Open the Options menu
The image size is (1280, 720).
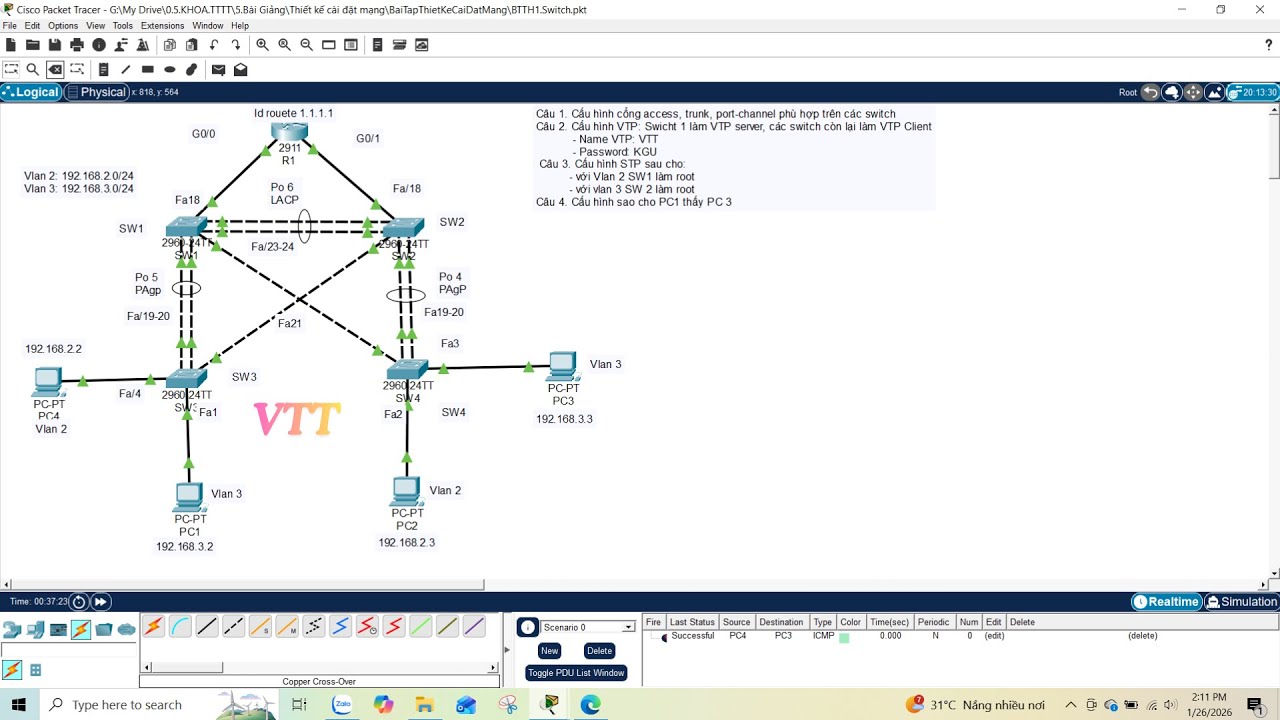tap(63, 25)
